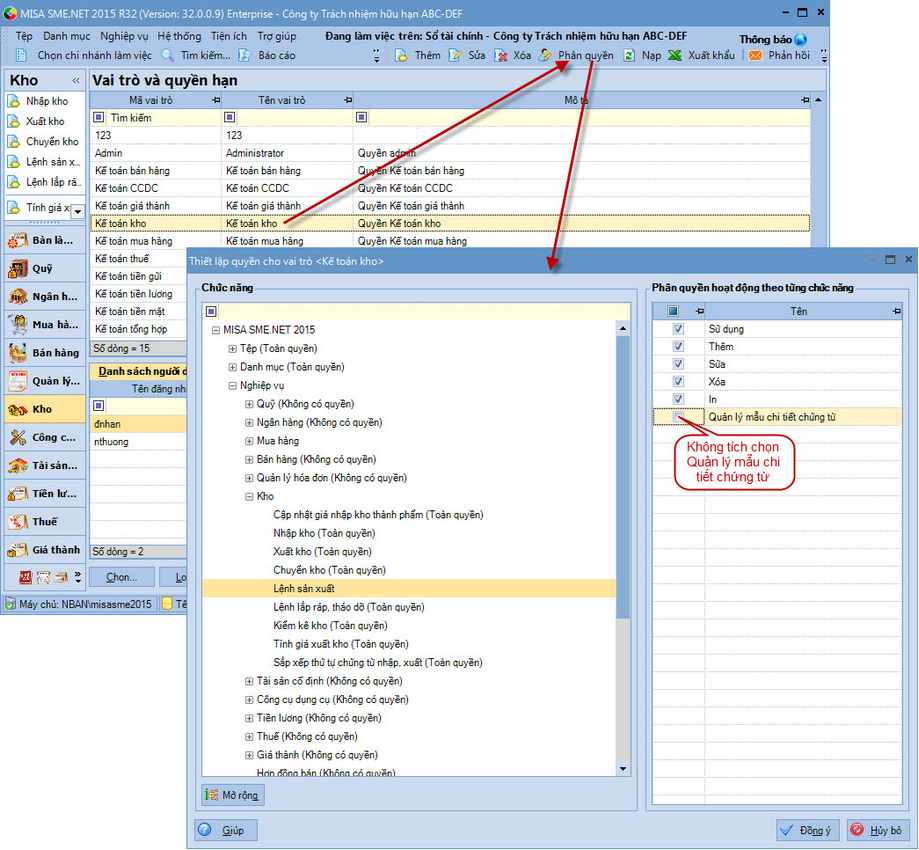The width and height of the screenshot is (919, 850).
Task: Open the Quản lý hóa đơn sidebar module
Action: tap(45, 381)
